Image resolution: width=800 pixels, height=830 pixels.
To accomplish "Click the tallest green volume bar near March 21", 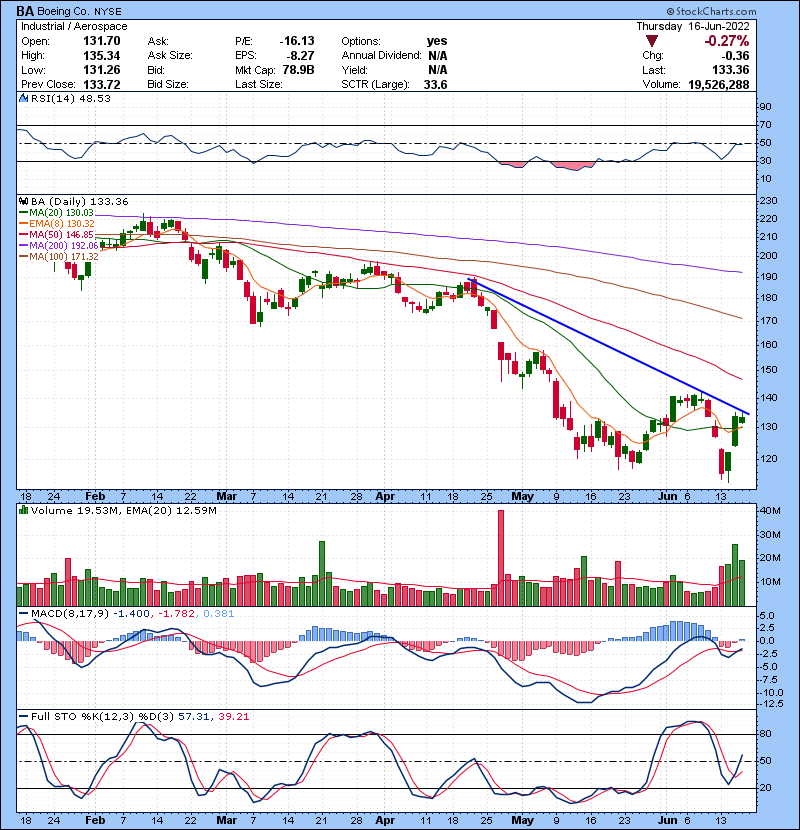I will 321,573.
